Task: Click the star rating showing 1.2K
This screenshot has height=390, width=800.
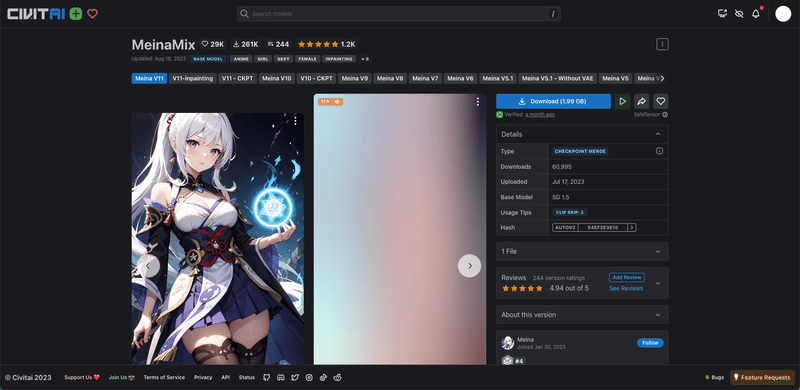Action: coord(327,44)
